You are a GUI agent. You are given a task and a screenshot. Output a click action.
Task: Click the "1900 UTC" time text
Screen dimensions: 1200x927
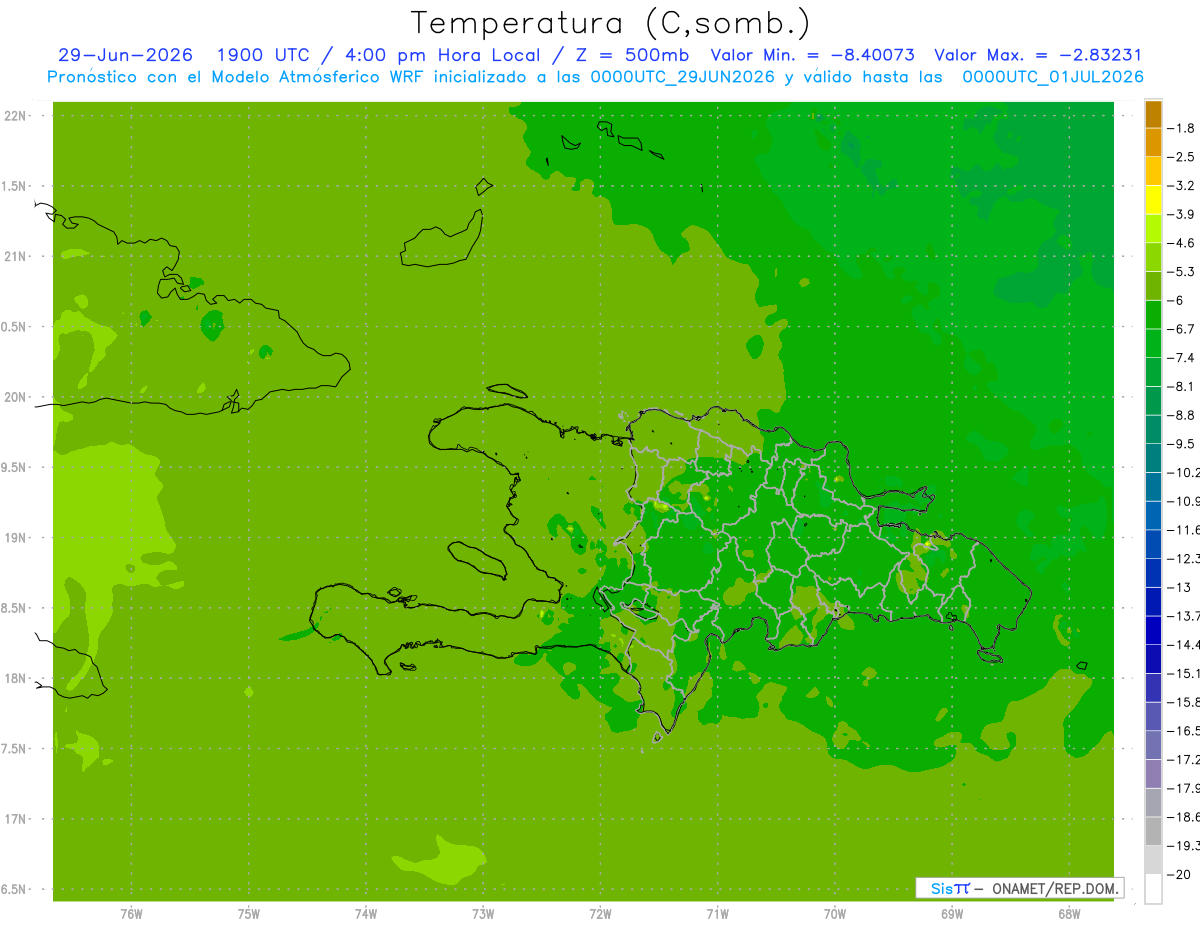262,55
